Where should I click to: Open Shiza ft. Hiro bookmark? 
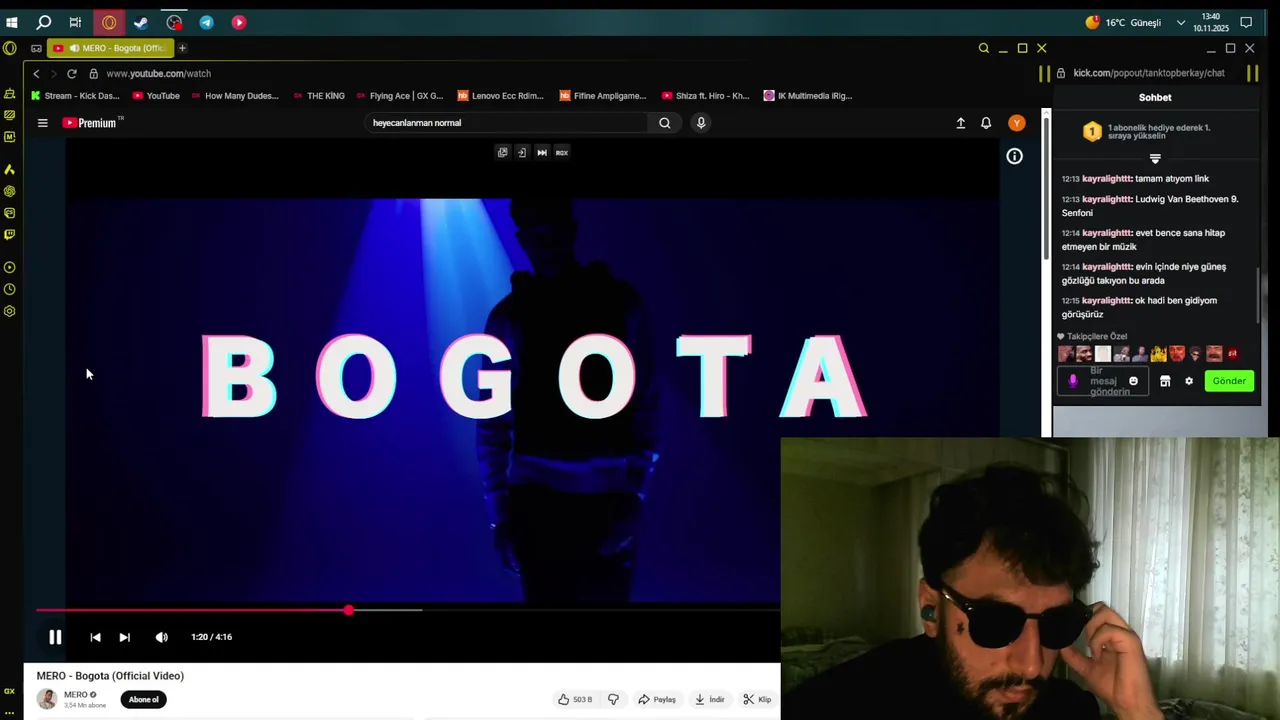tap(705, 96)
